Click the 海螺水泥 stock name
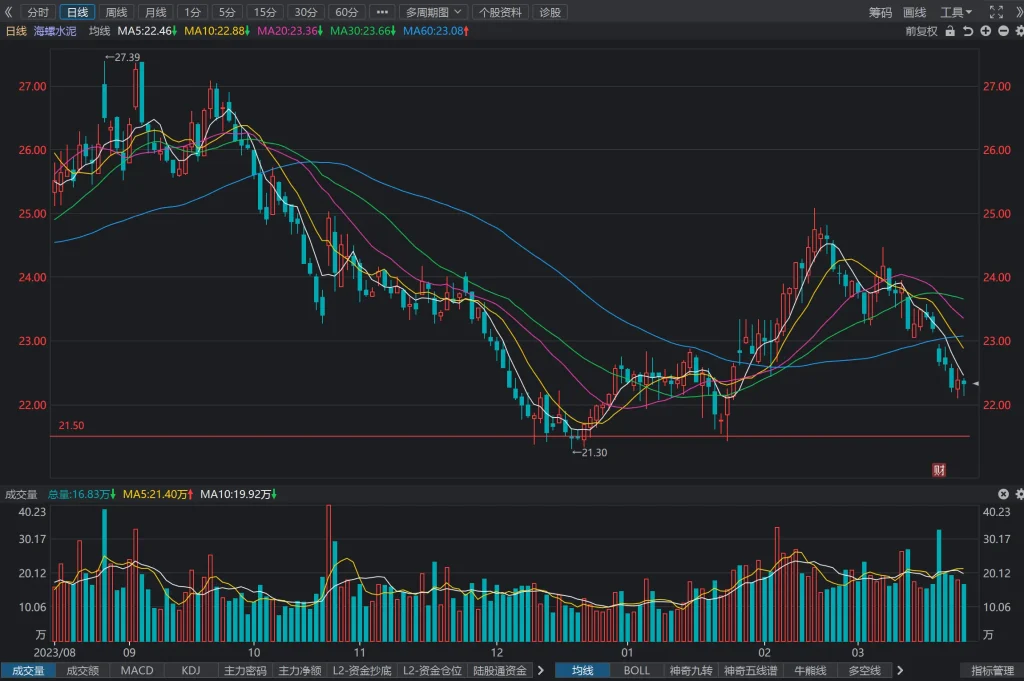This screenshot has height=681, width=1024. click(55, 31)
